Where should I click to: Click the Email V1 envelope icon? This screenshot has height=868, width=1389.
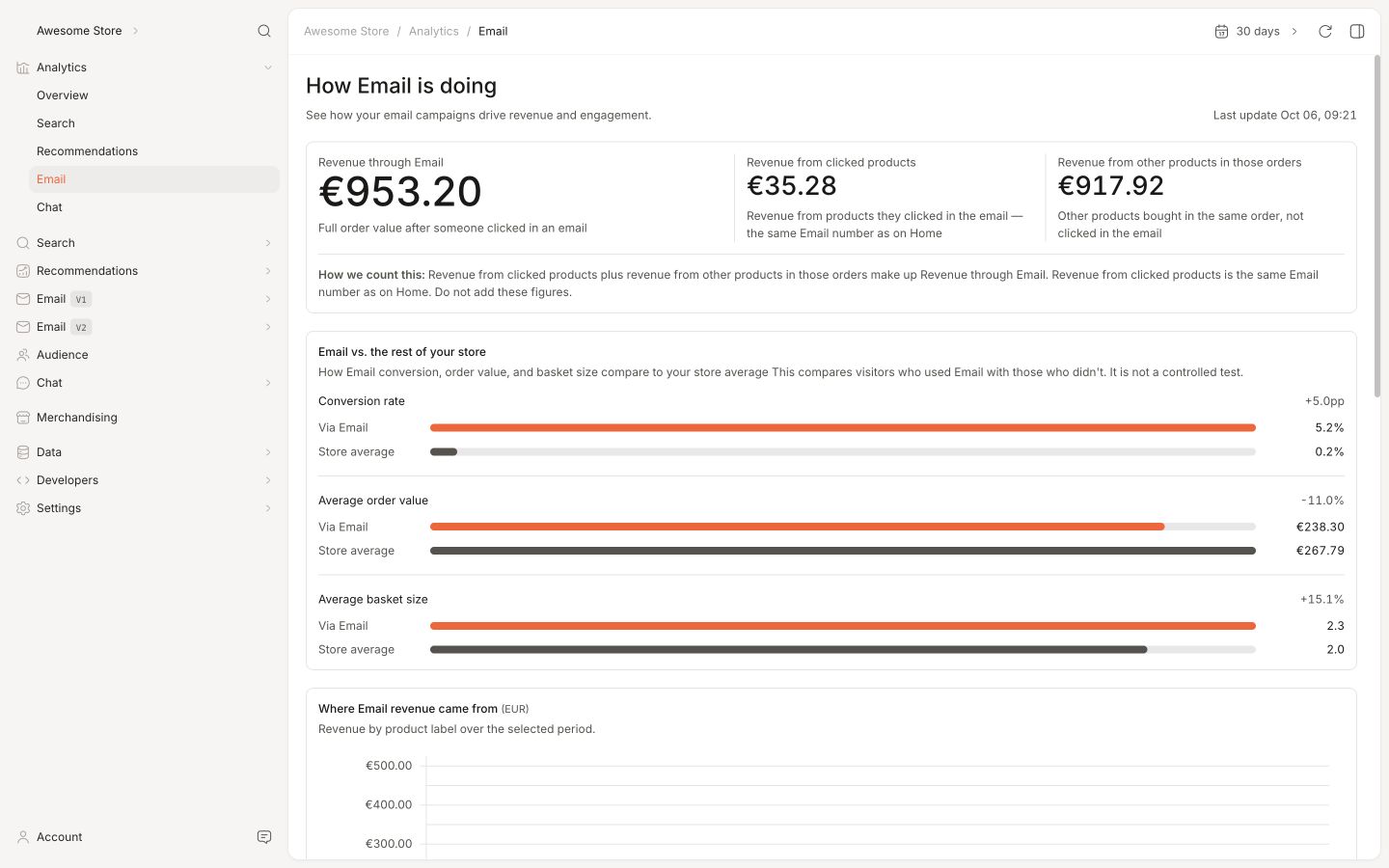pyautogui.click(x=23, y=299)
